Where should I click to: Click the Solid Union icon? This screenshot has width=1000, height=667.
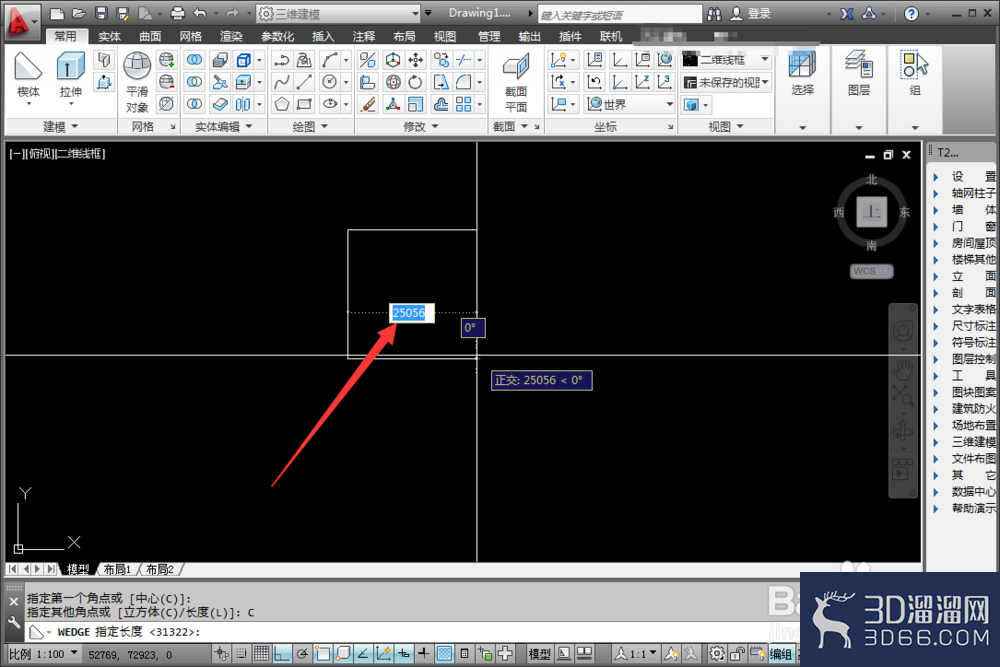[195, 61]
